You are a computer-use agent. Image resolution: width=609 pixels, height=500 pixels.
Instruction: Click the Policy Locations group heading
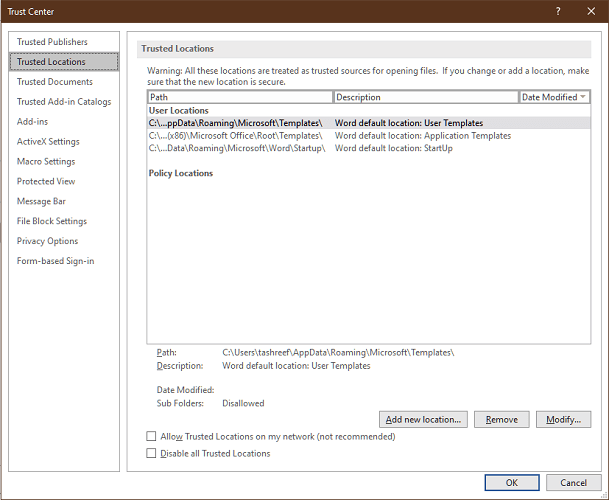[x=181, y=173]
